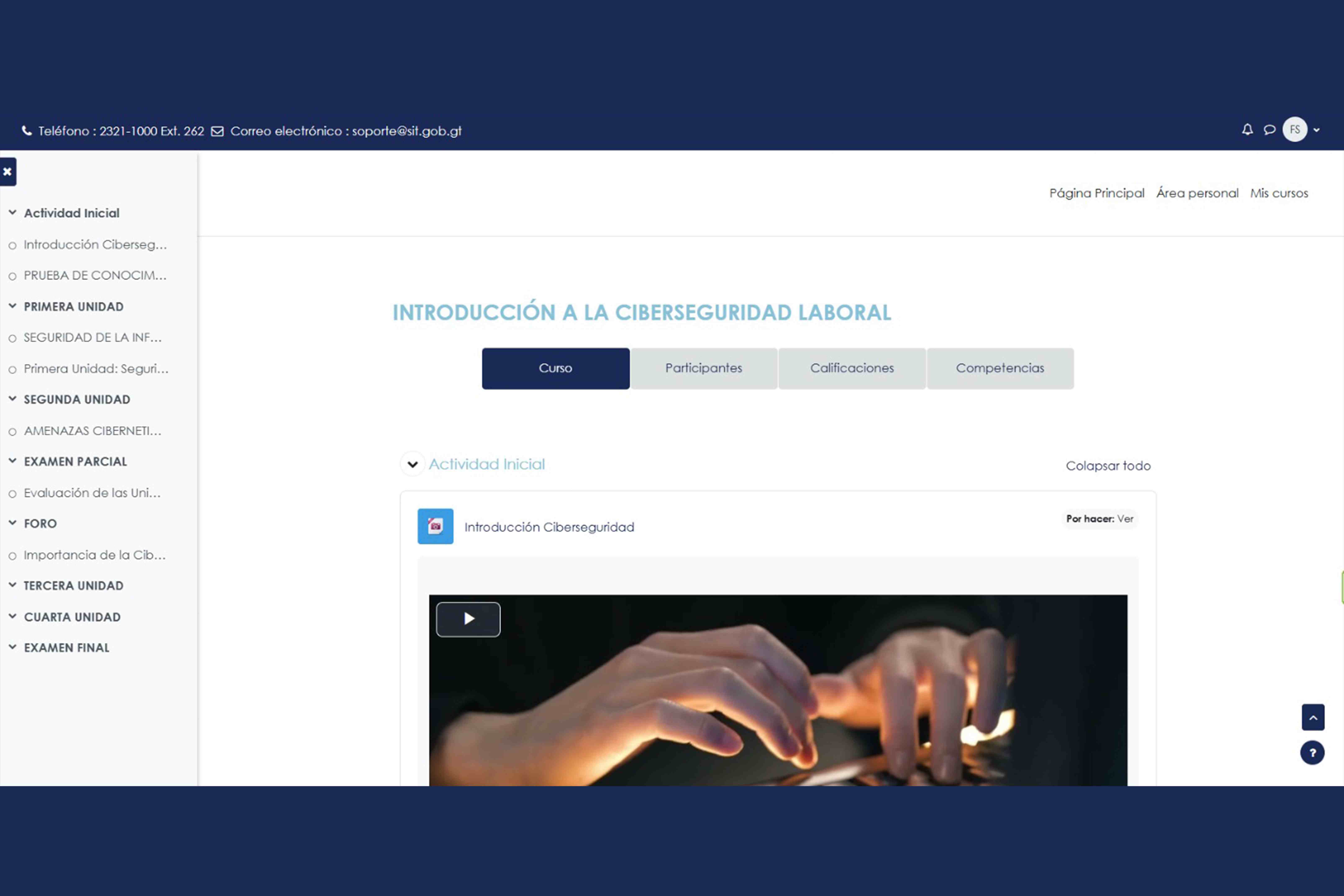The width and height of the screenshot is (1344, 896).
Task: Click the scroll-to-top arrow button
Action: point(1313,717)
